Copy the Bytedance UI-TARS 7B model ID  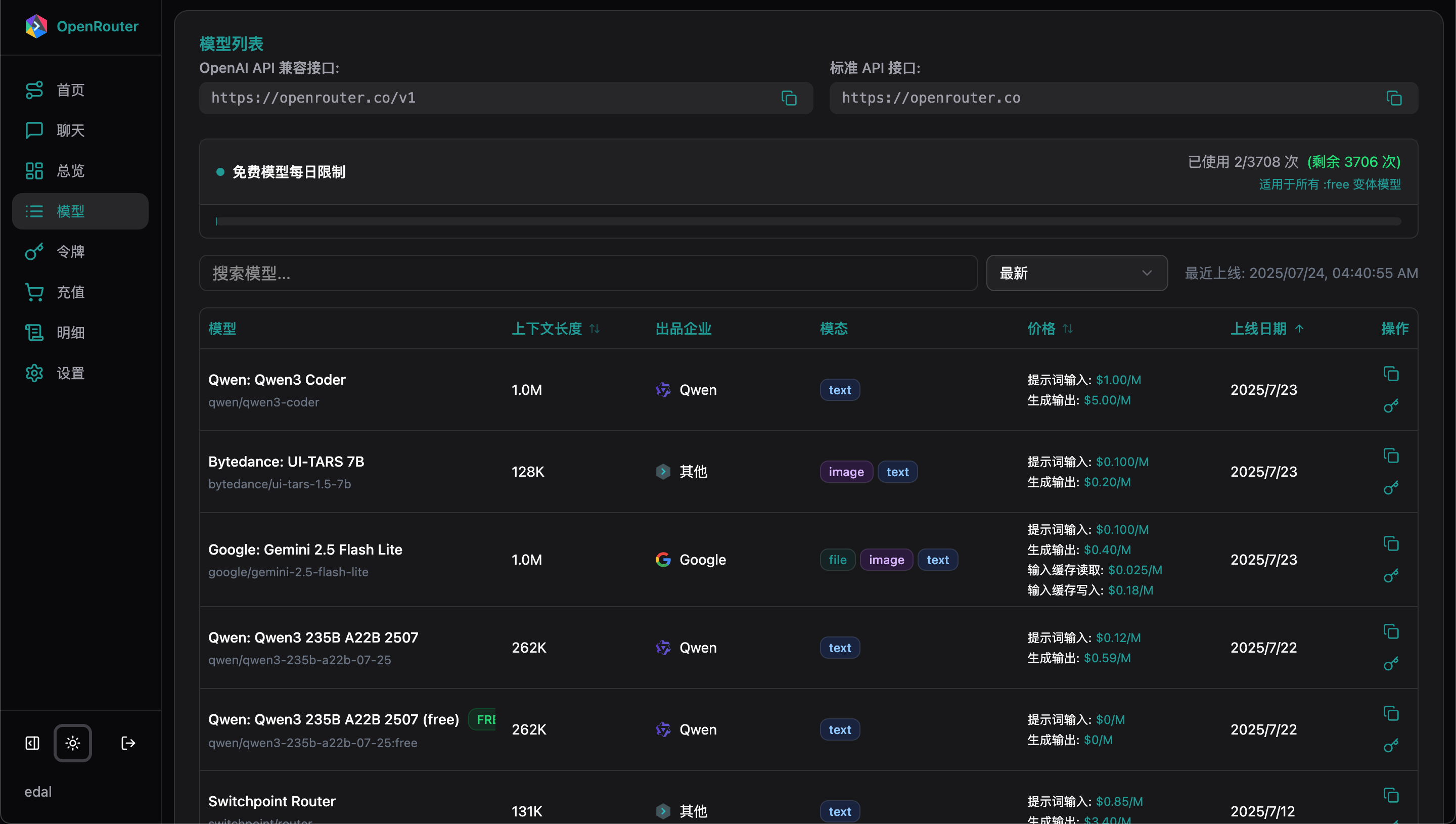(x=1391, y=455)
